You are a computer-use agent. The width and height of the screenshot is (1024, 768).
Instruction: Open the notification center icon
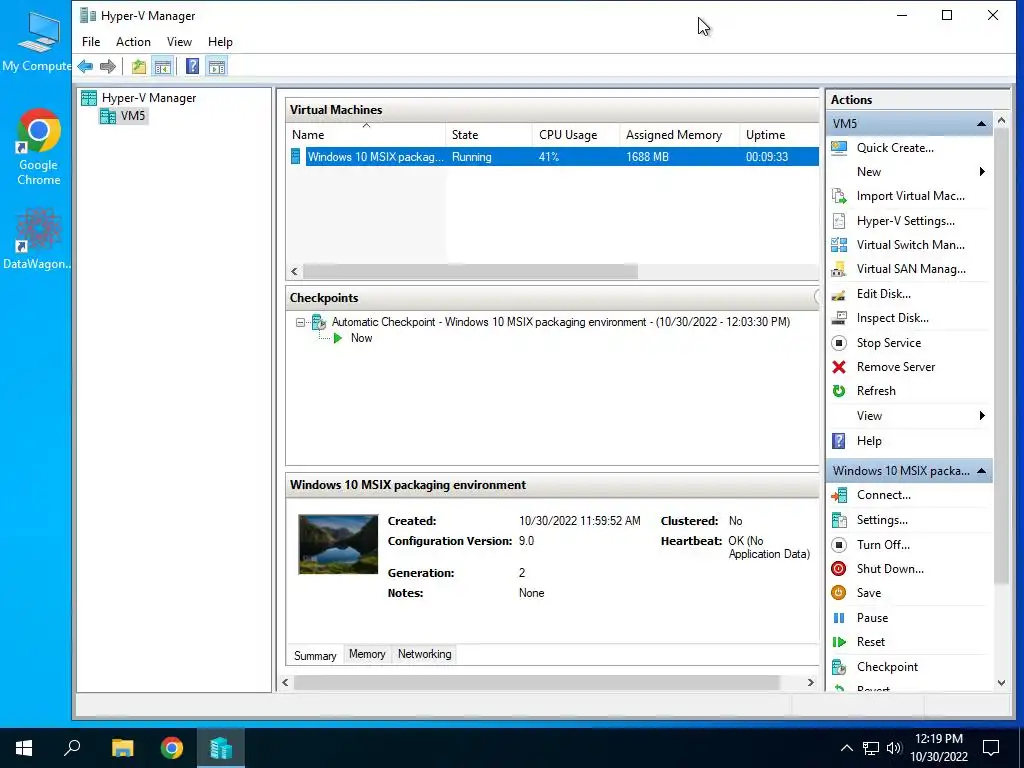pyautogui.click(x=991, y=748)
